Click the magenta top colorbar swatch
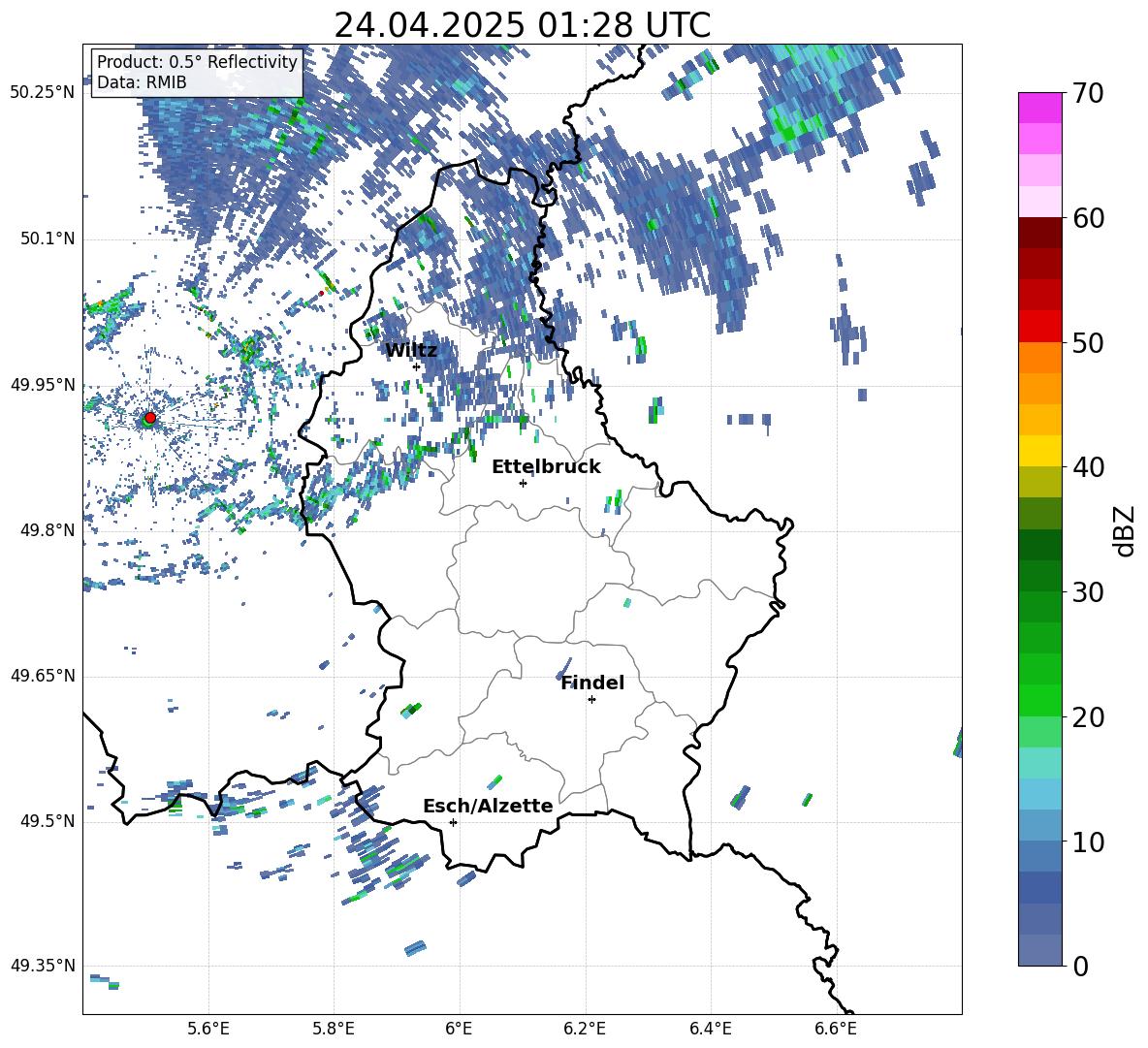1148x1048 pixels. pos(1040,108)
